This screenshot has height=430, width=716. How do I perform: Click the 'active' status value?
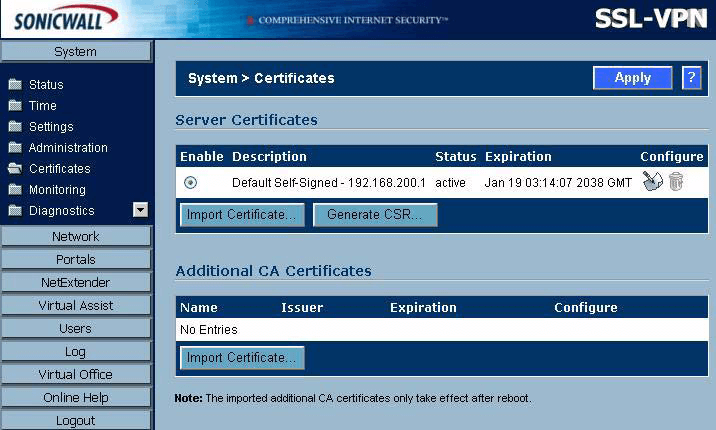pyautogui.click(x=450, y=183)
